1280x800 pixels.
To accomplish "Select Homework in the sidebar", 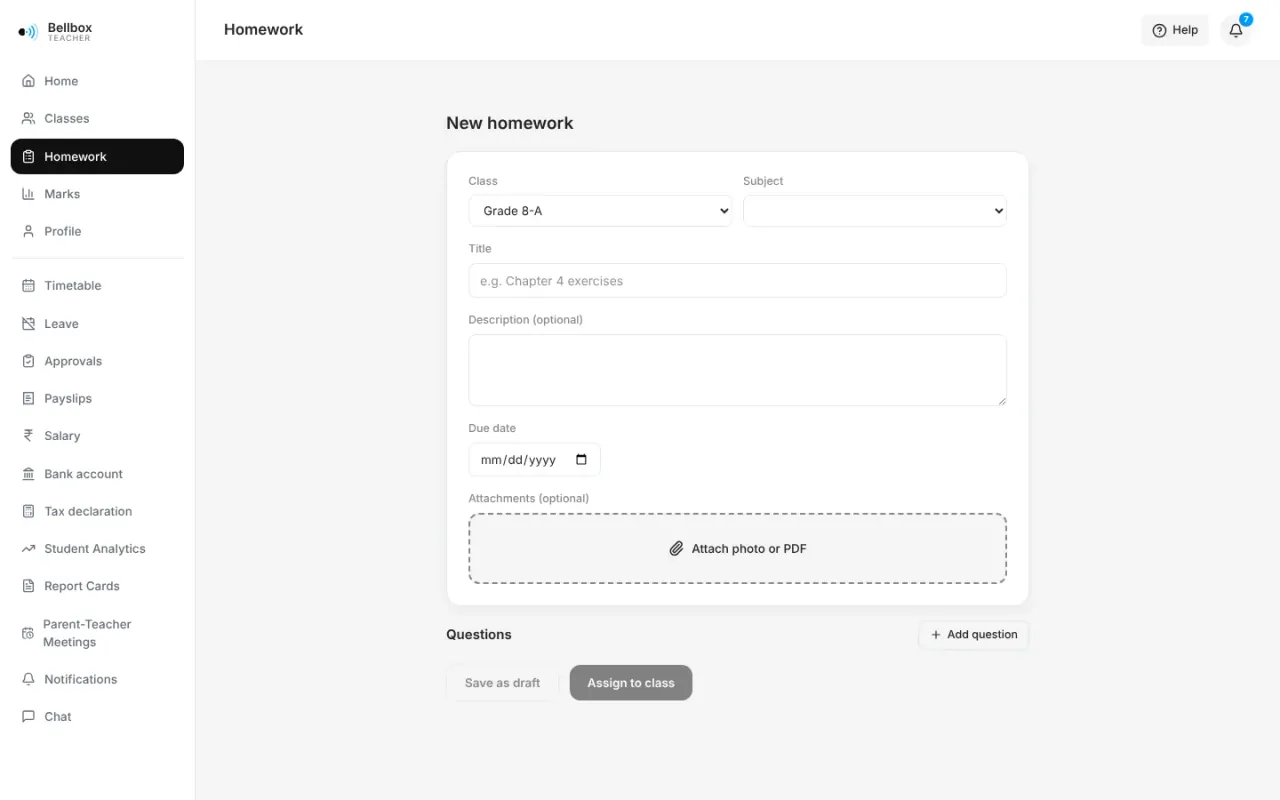I will pos(97,156).
